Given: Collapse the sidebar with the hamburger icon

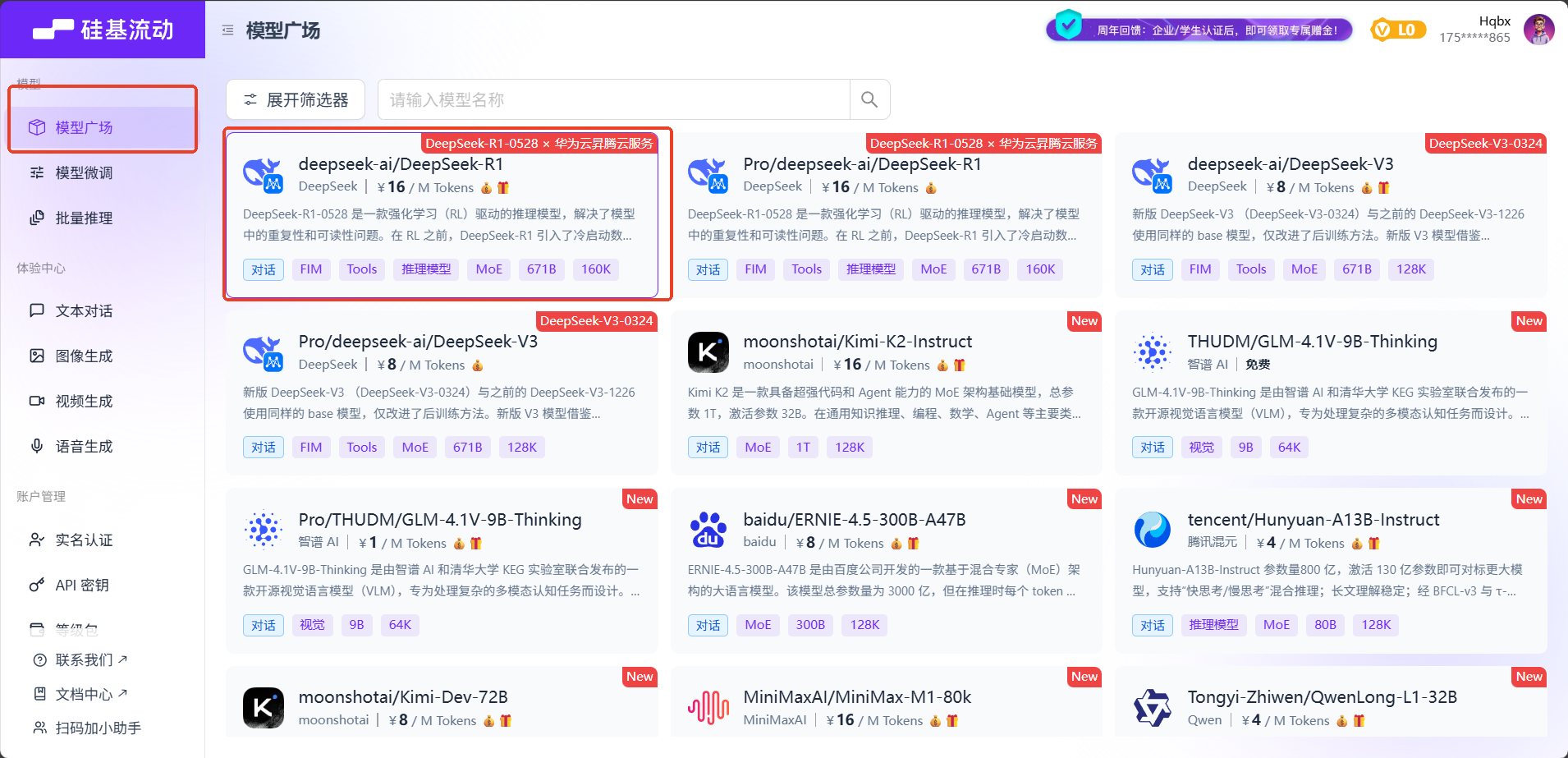Looking at the screenshot, I should 227,29.
